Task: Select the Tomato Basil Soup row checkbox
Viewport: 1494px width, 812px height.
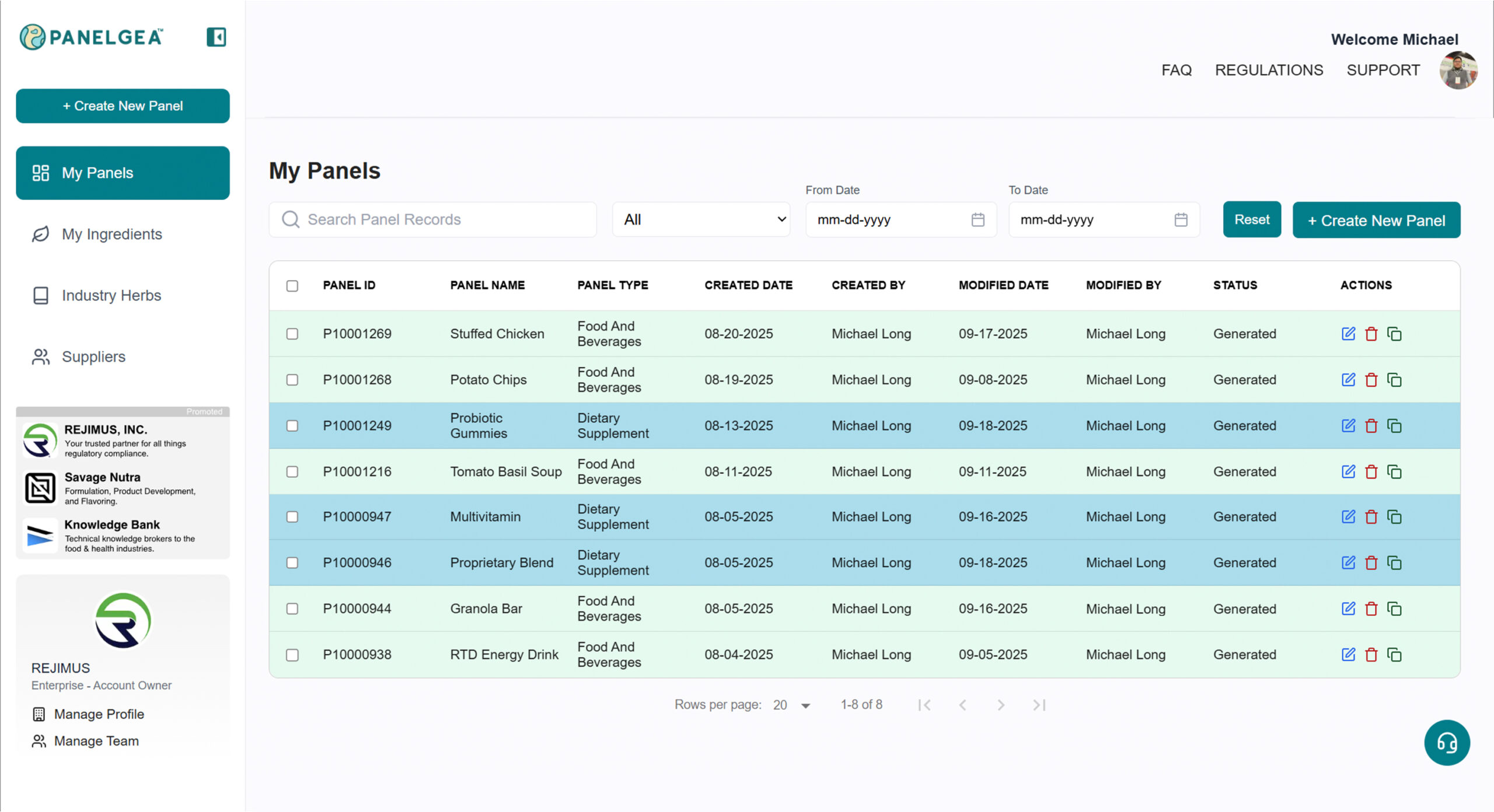Action: click(292, 471)
